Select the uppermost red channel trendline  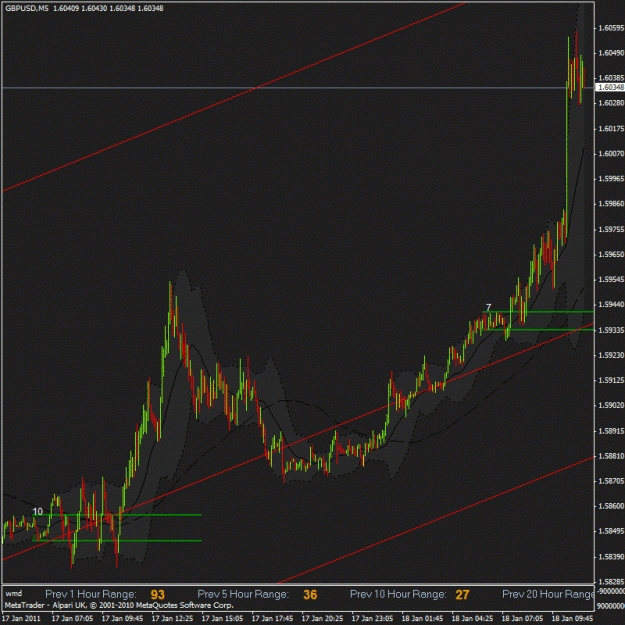click(x=234, y=97)
